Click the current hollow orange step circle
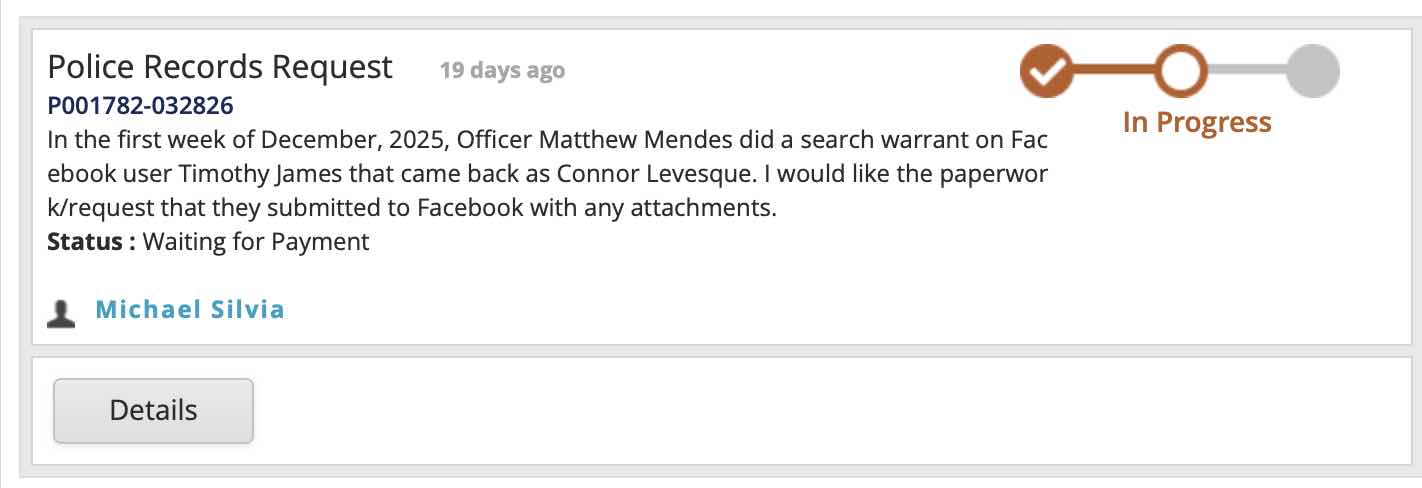The width and height of the screenshot is (1422, 488). click(x=1182, y=71)
